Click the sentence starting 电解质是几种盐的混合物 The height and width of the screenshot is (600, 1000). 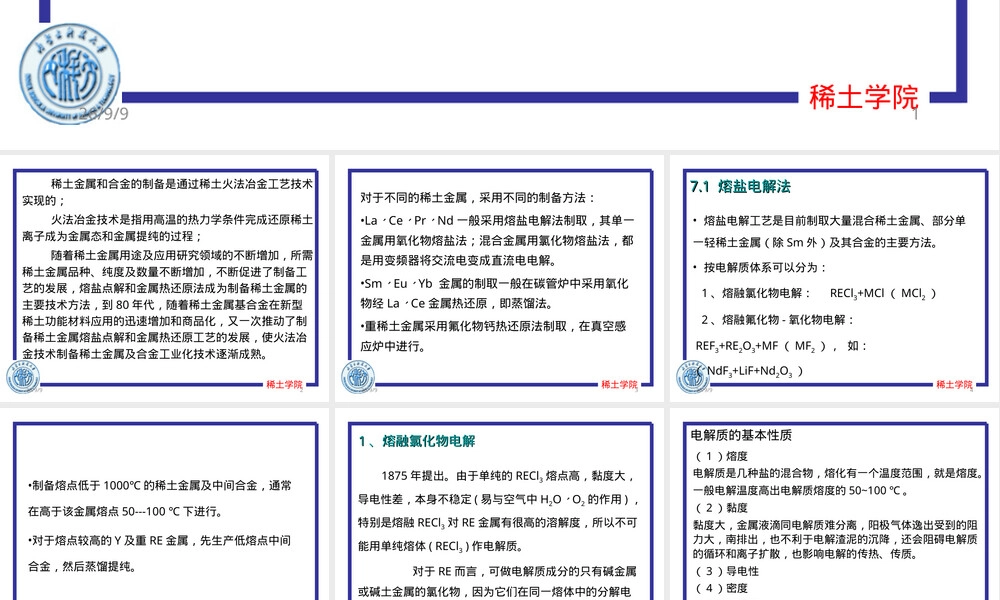838,481
